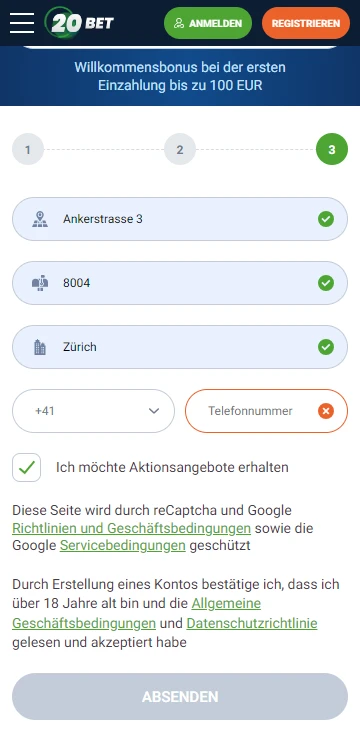Click the chevron arrow in country code selector
Screen dimensions: 360x740
(x=154, y=411)
